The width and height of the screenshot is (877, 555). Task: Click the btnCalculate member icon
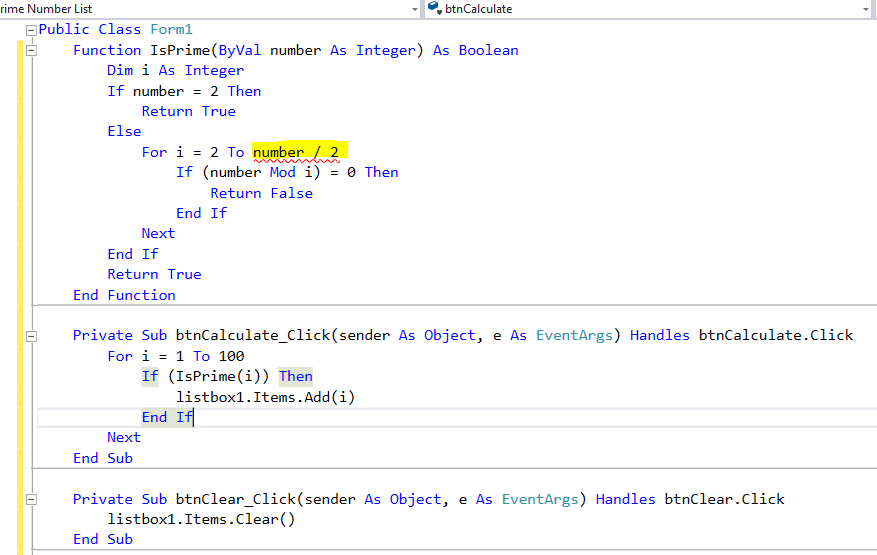pyautogui.click(x=435, y=8)
